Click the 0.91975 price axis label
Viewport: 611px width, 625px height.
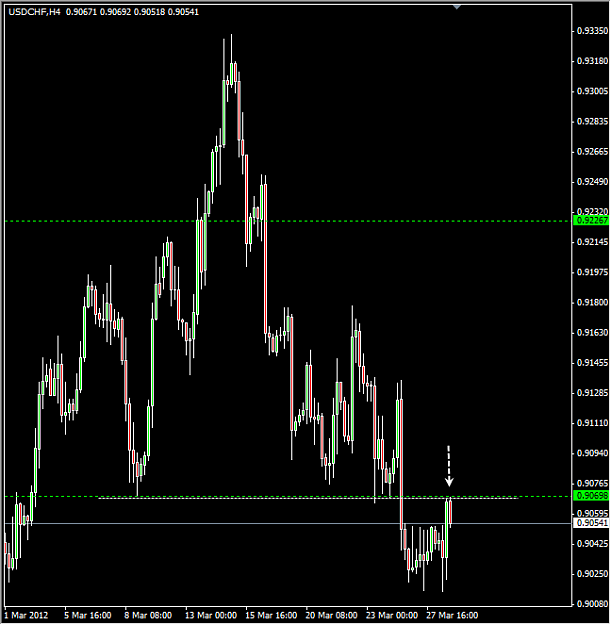click(x=593, y=272)
